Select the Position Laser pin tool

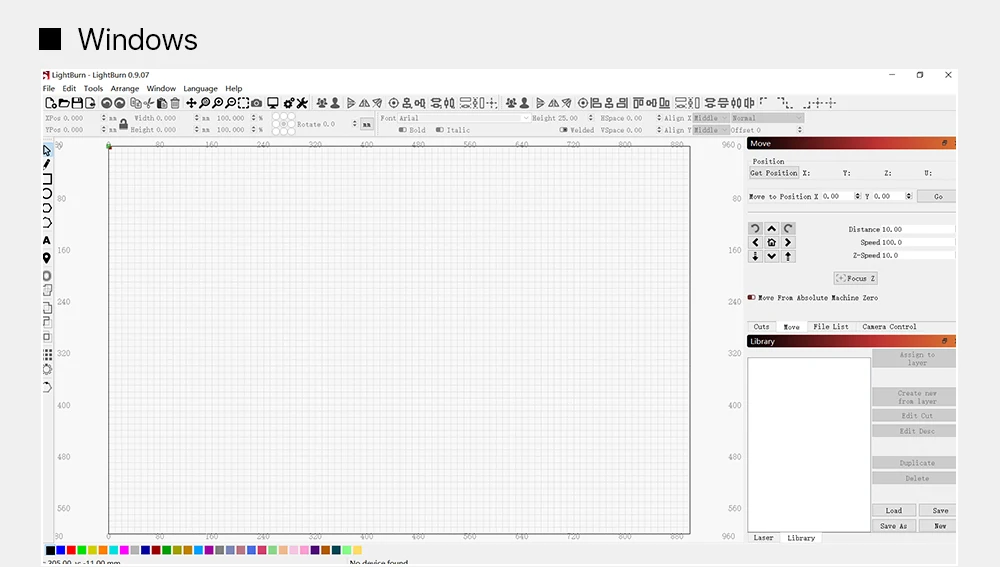tap(47, 258)
